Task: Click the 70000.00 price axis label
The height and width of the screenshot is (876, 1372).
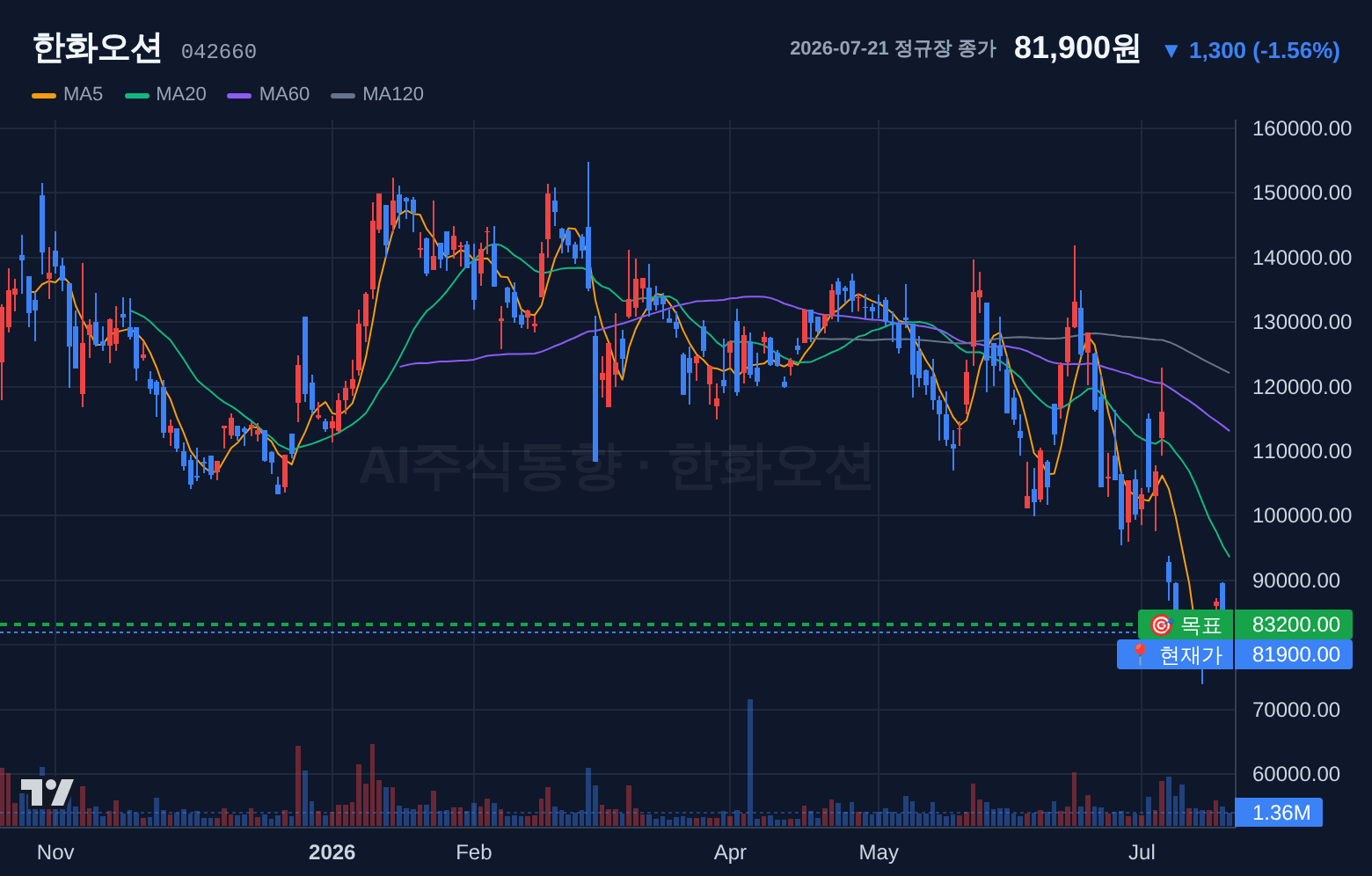Action: [1296, 710]
